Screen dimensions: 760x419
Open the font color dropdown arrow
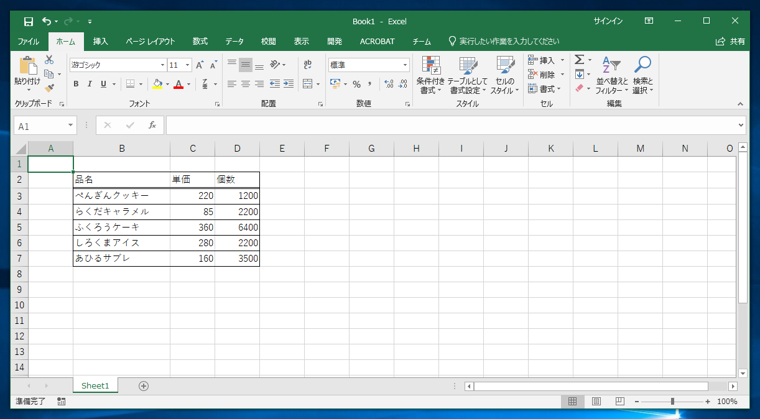[189, 84]
